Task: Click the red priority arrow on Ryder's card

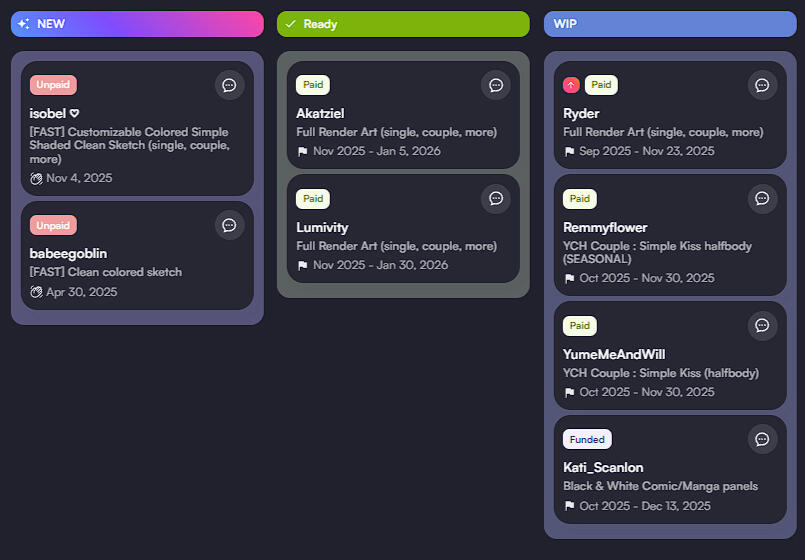Action: coord(571,85)
